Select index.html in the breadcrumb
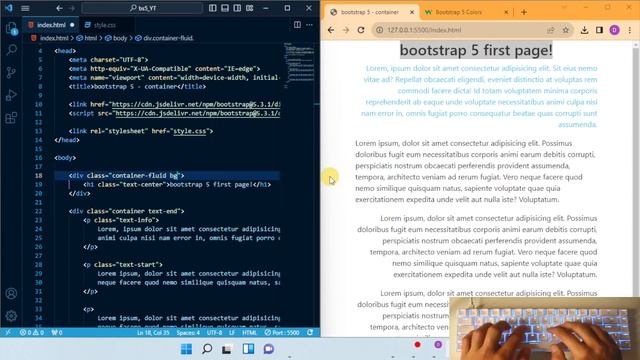 click(54, 38)
